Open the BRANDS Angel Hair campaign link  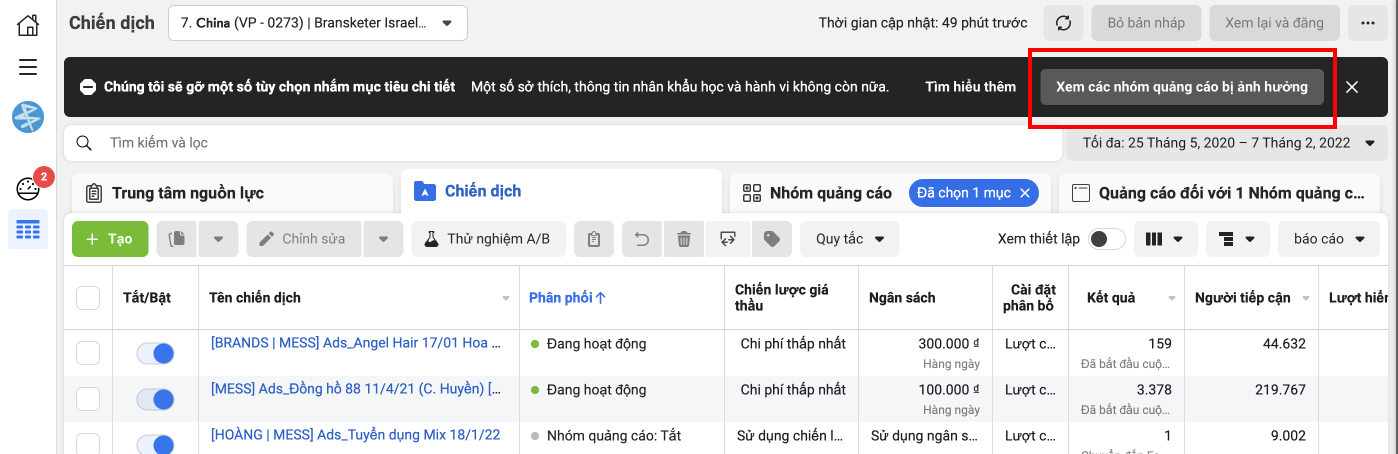coord(356,343)
